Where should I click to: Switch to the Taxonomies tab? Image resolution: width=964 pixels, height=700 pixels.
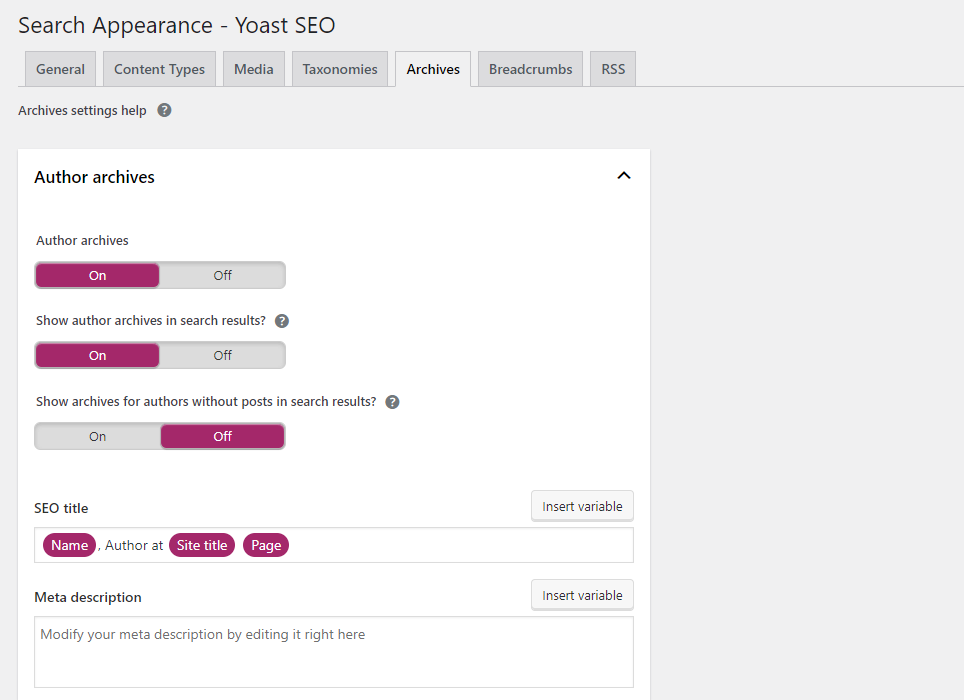tap(339, 68)
